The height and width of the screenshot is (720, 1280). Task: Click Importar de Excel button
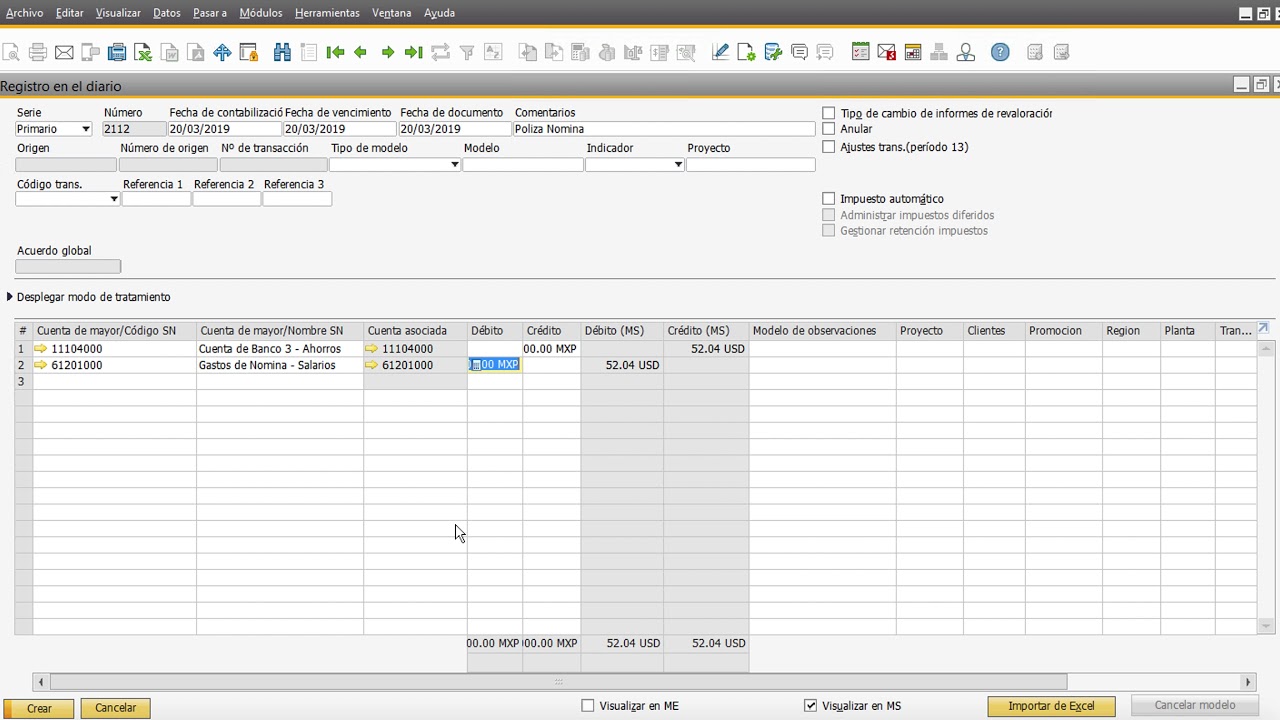tap(1051, 706)
